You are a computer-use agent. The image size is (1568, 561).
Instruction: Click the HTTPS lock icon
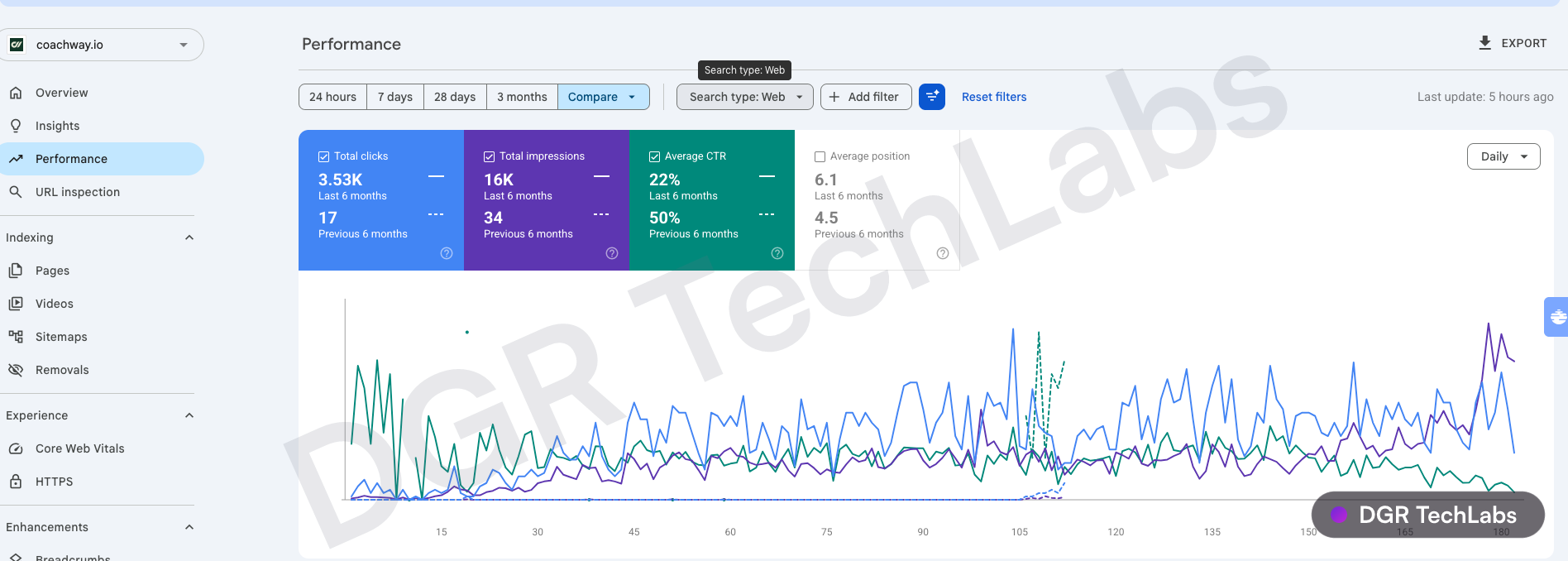click(16, 482)
